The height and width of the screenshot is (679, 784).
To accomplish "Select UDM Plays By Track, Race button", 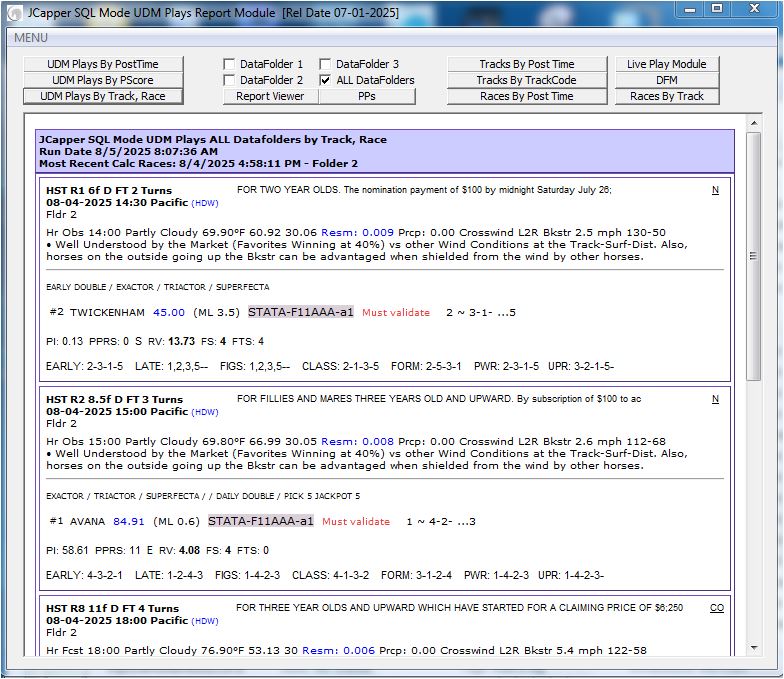I will tap(103, 96).
